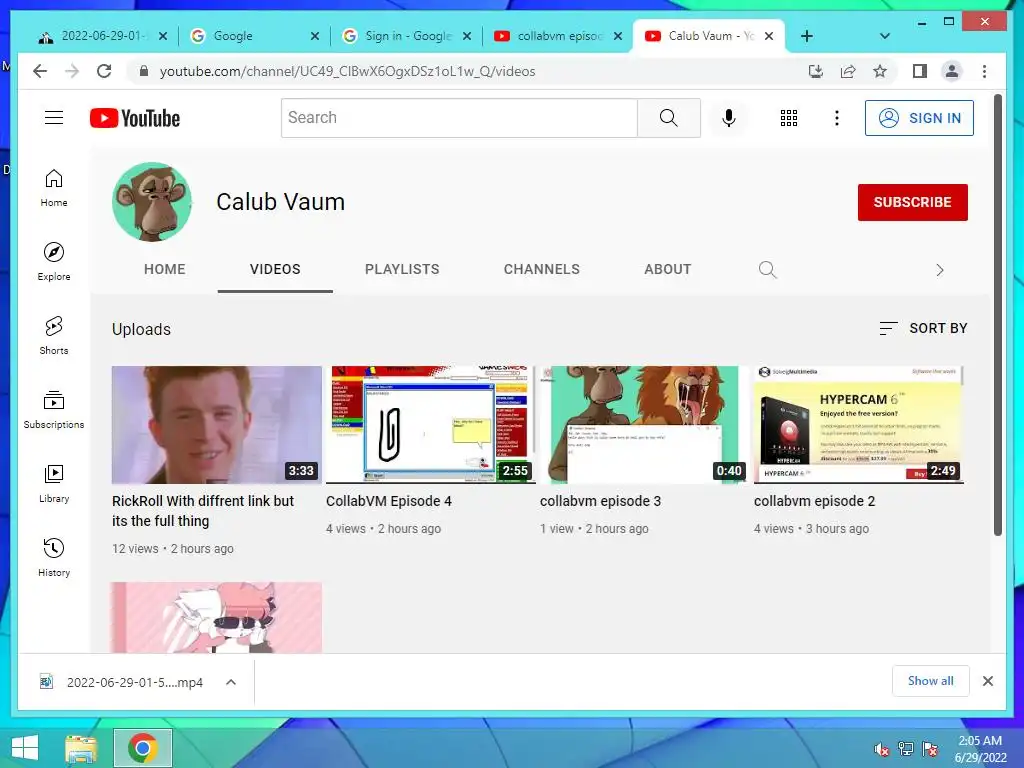Screen dimensions: 1024x768
Task: Switch to the HOME channel tab
Action: point(165,269)
